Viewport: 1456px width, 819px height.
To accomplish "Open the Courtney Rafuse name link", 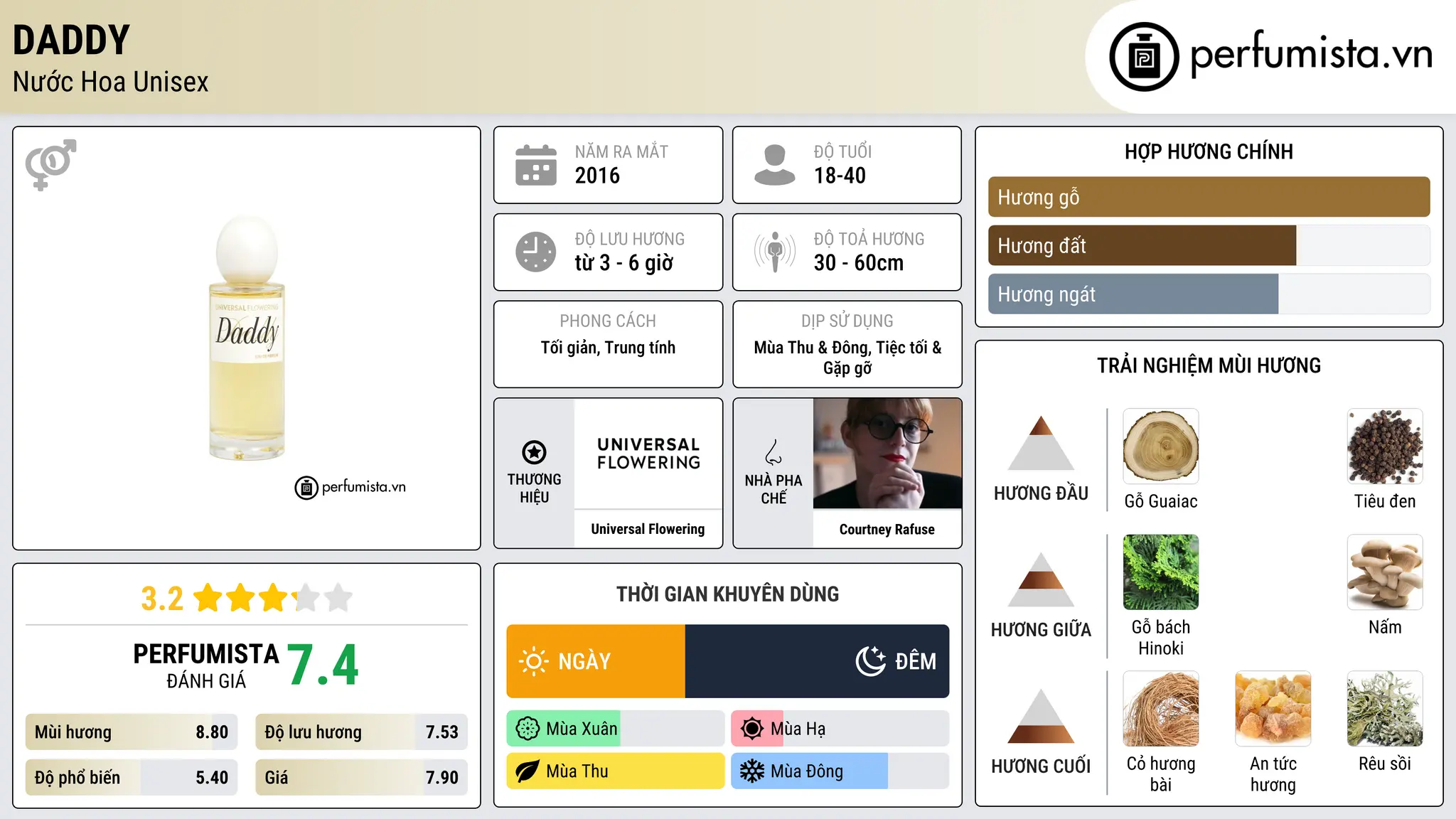I will [887, 529].
